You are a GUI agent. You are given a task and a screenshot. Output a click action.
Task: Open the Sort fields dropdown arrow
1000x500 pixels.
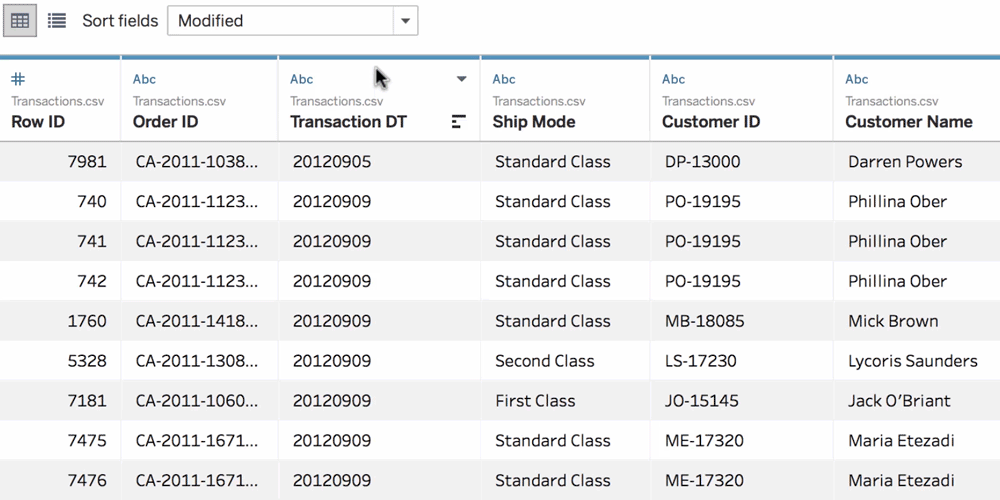pos(405,21)
